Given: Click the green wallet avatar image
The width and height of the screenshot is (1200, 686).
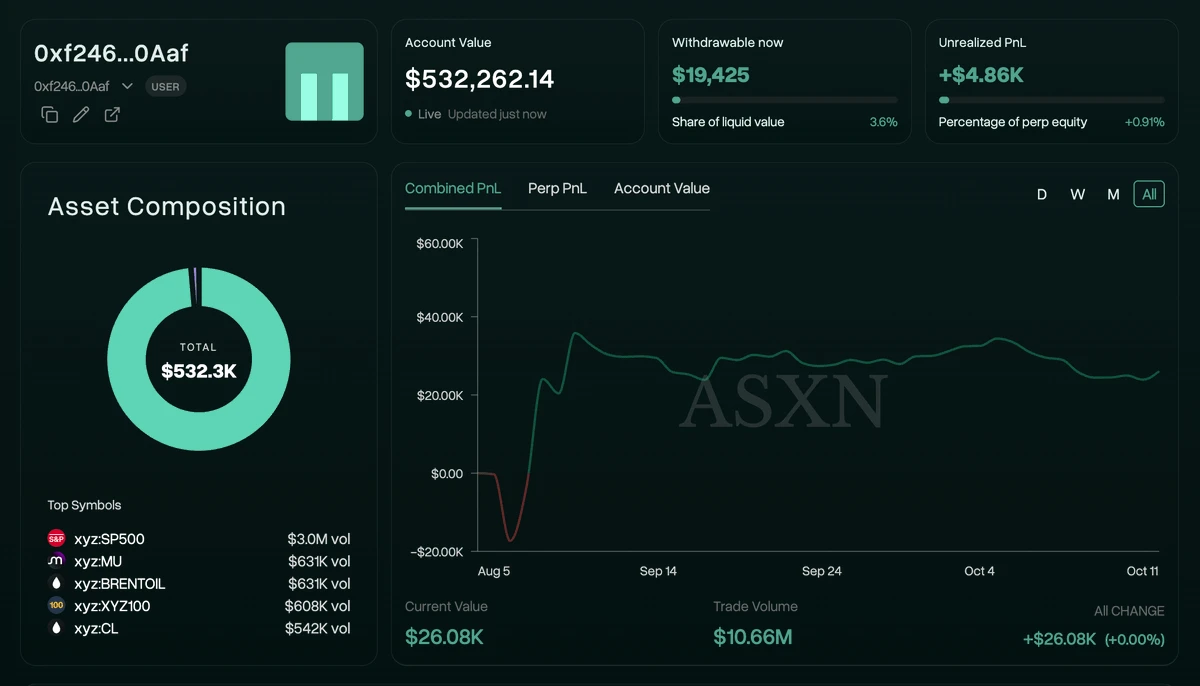Looking at the screenshot, I should click(x=324, y=82).
